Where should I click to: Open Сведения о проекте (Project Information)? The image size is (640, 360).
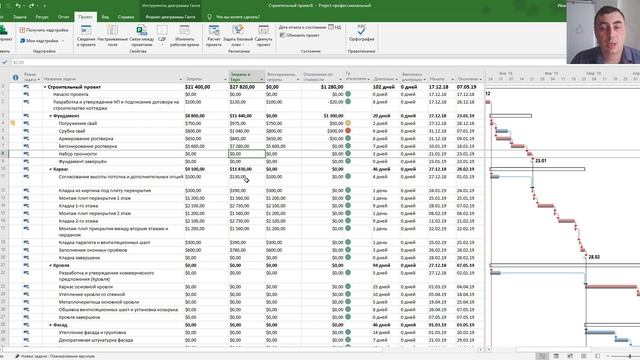point(86,36)
